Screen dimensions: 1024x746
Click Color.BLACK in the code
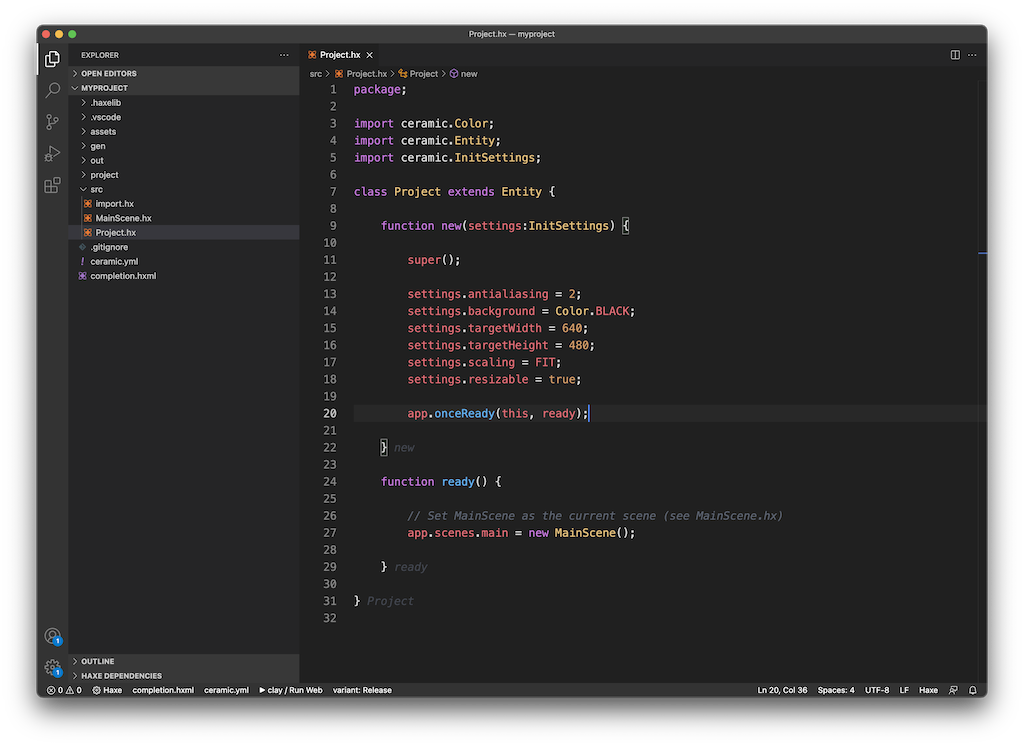(x=594, y=311)
